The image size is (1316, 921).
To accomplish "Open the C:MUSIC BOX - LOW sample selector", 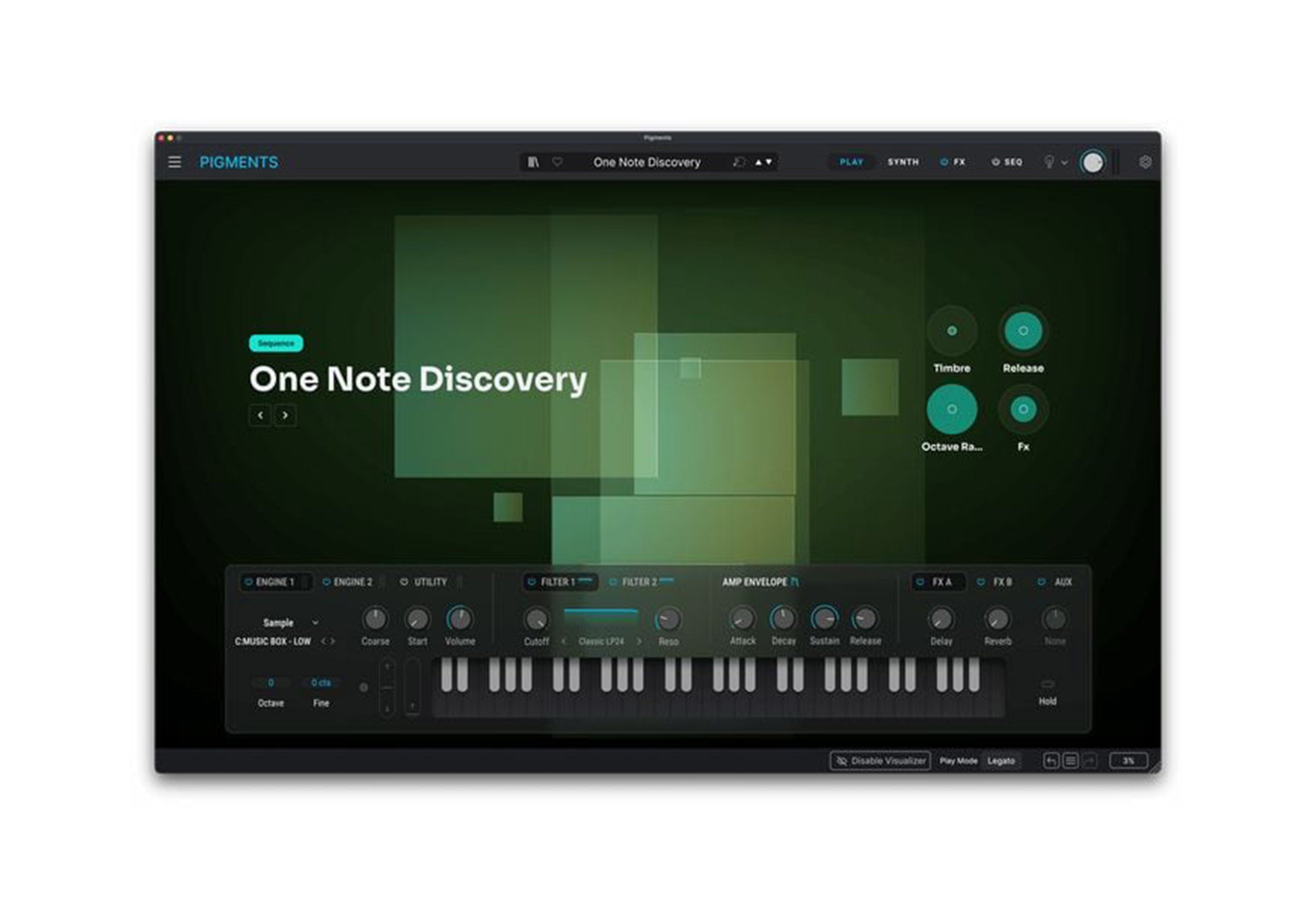I will tap(273, 642).
